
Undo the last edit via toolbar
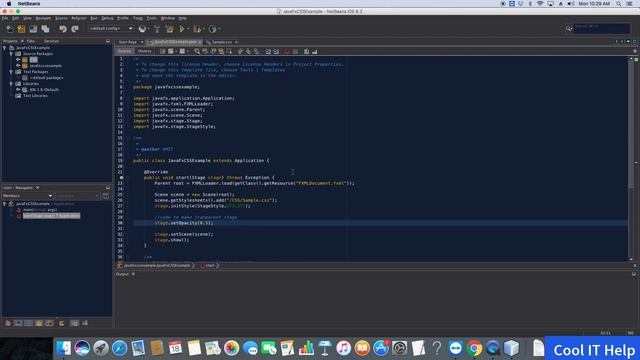(x=62, y=29)
